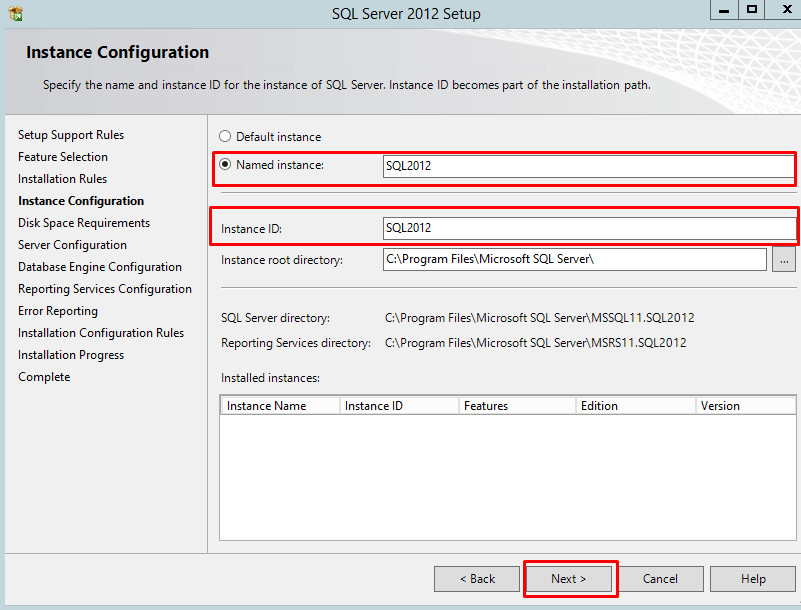
Task: Select the Feature Selection step
Action: pos(63,157)
